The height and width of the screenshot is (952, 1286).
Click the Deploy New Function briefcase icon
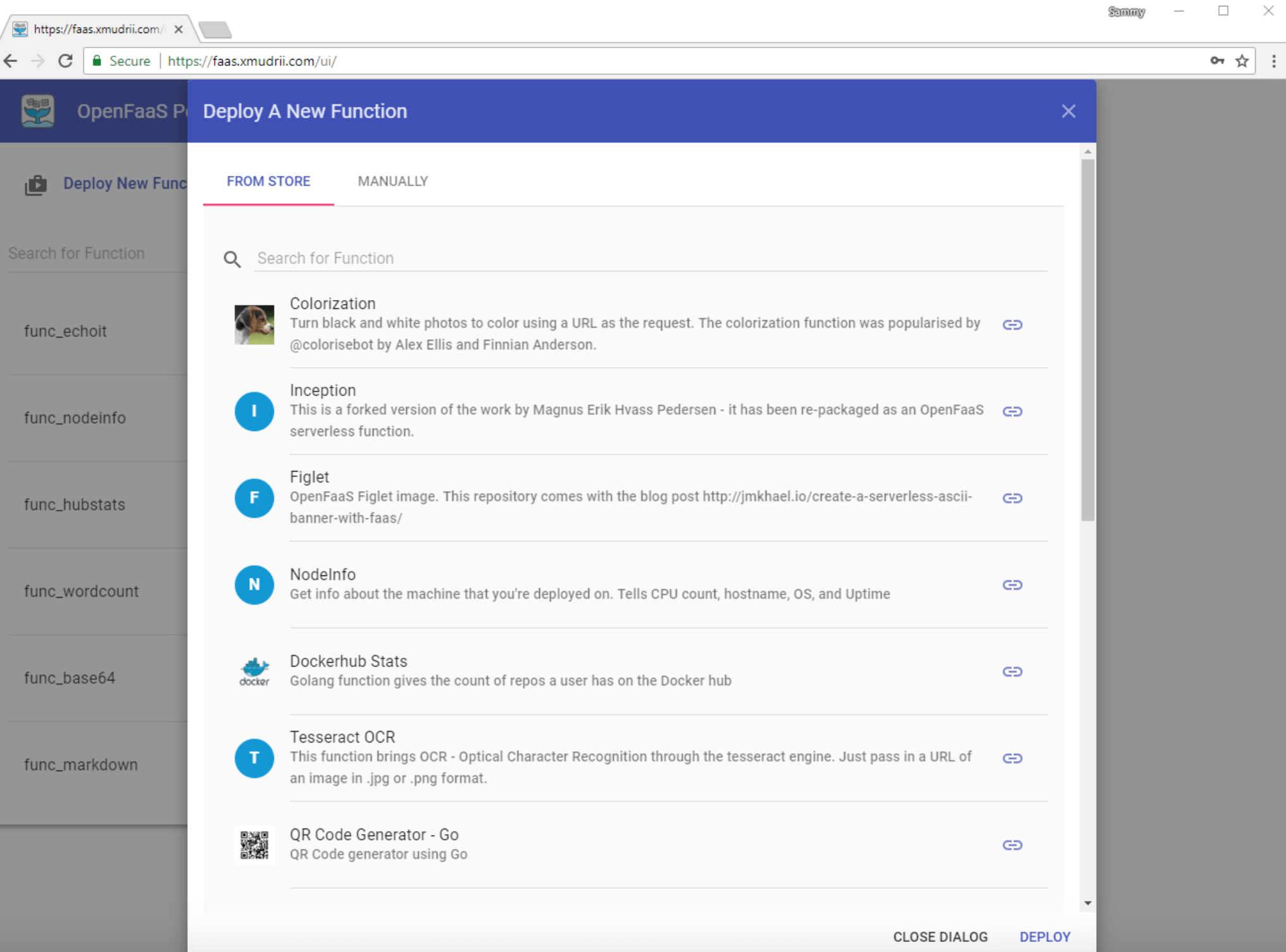pos(36,185)
